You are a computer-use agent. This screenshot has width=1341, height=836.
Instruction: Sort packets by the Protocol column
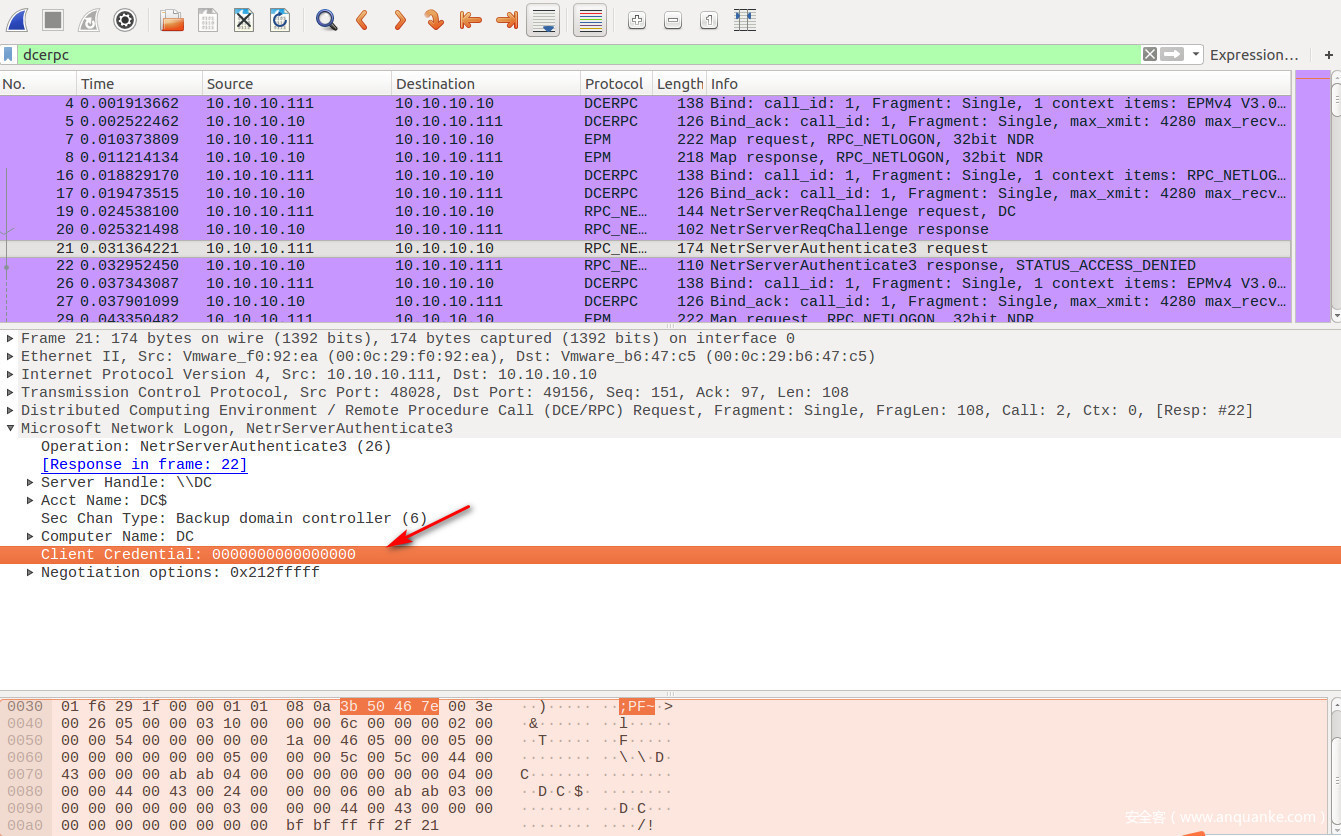point(614,84)
